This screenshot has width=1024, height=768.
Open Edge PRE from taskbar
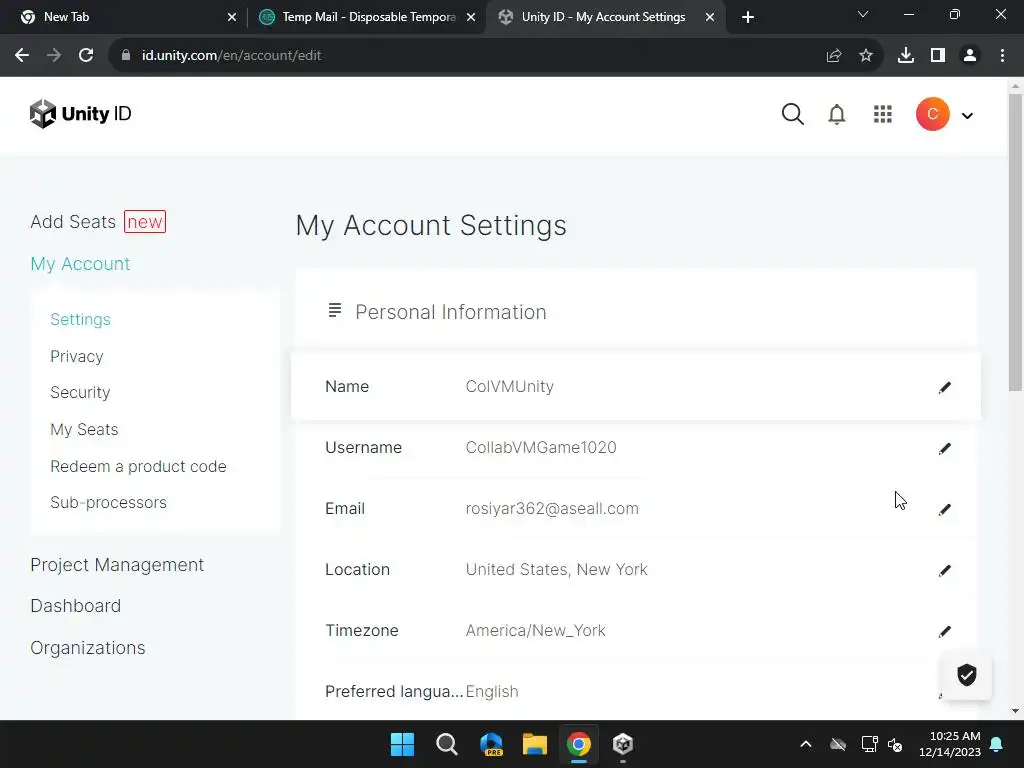click(x=490, y=744)
